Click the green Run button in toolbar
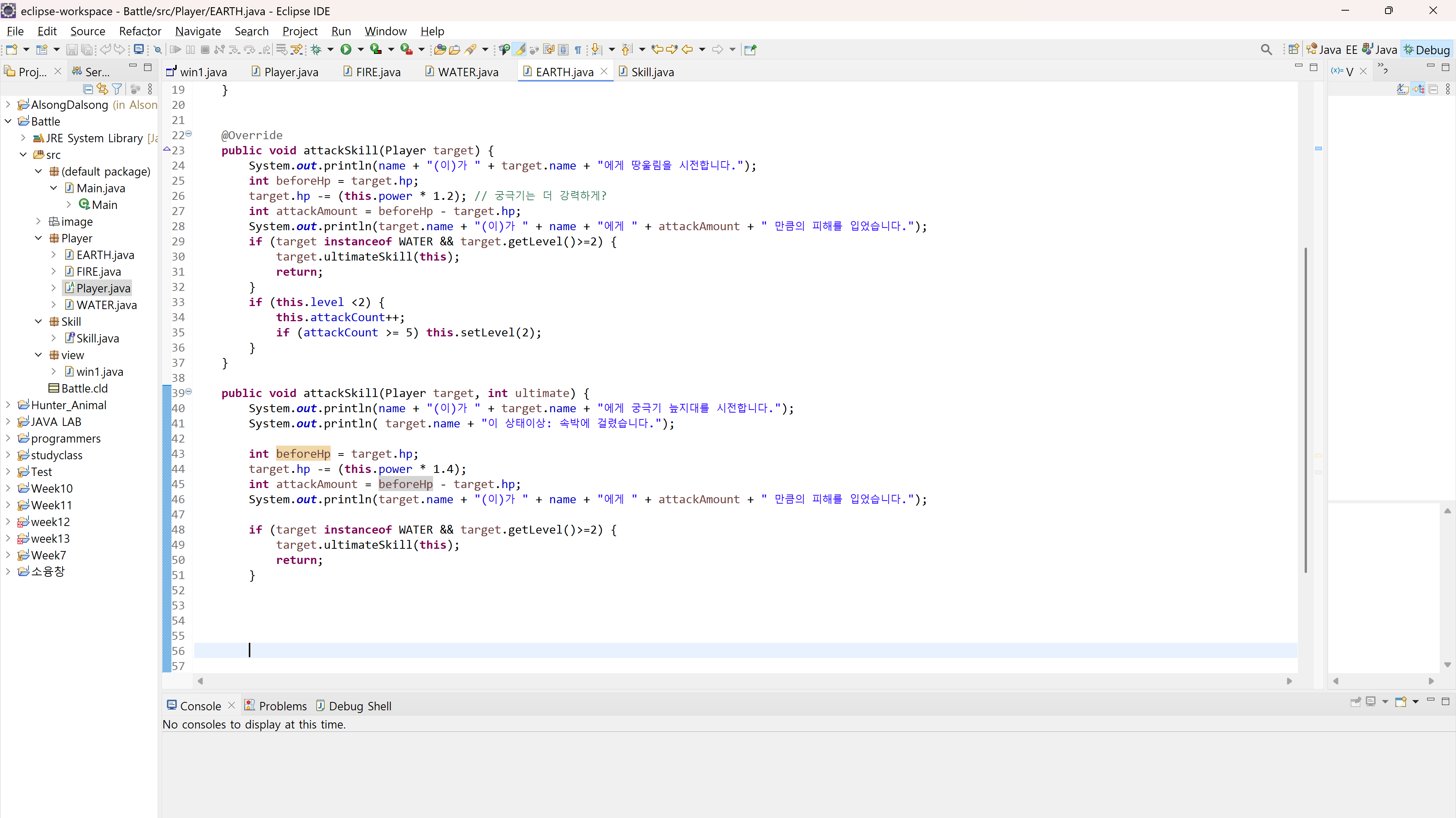 point(346,50)
